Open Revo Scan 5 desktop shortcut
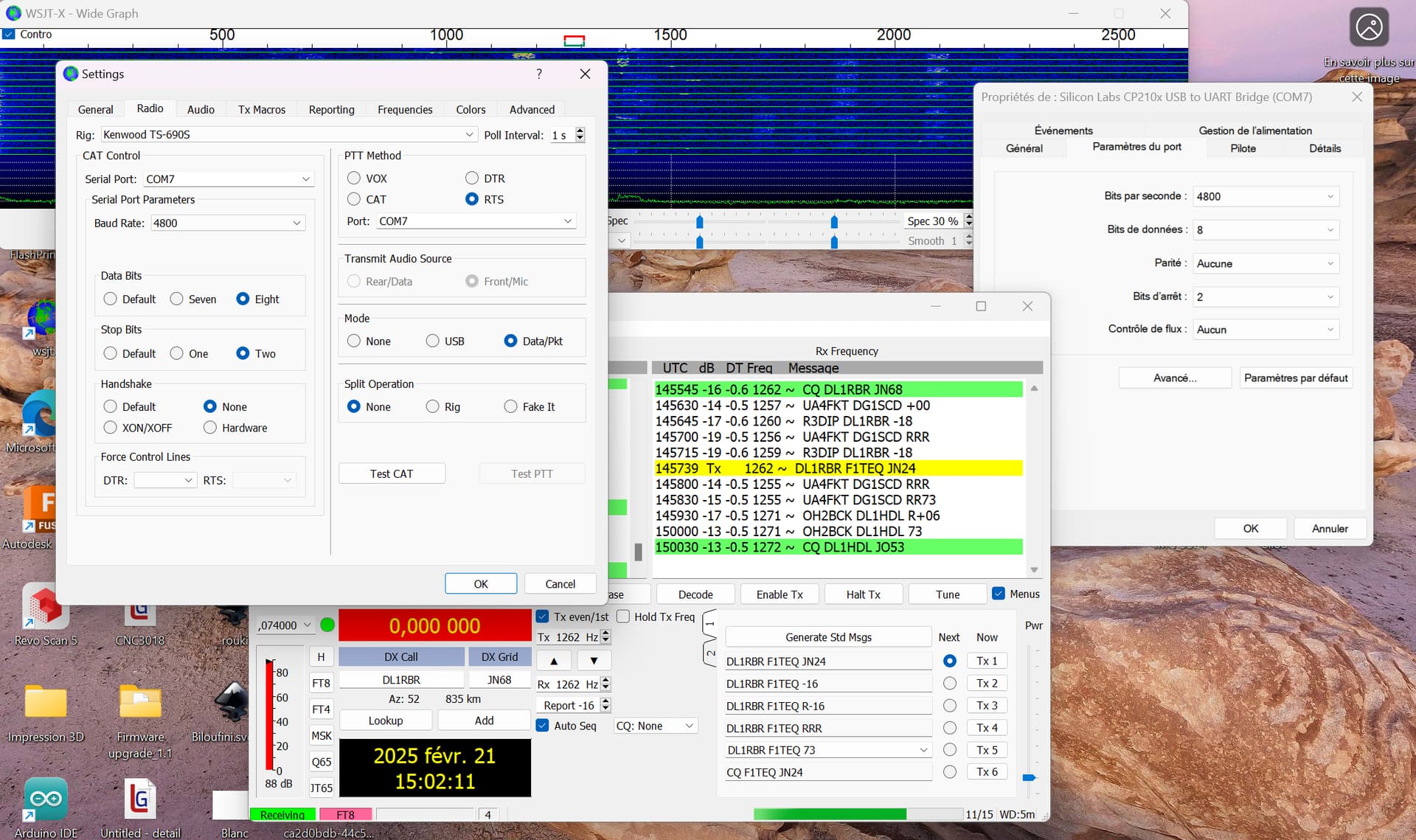 45,616
